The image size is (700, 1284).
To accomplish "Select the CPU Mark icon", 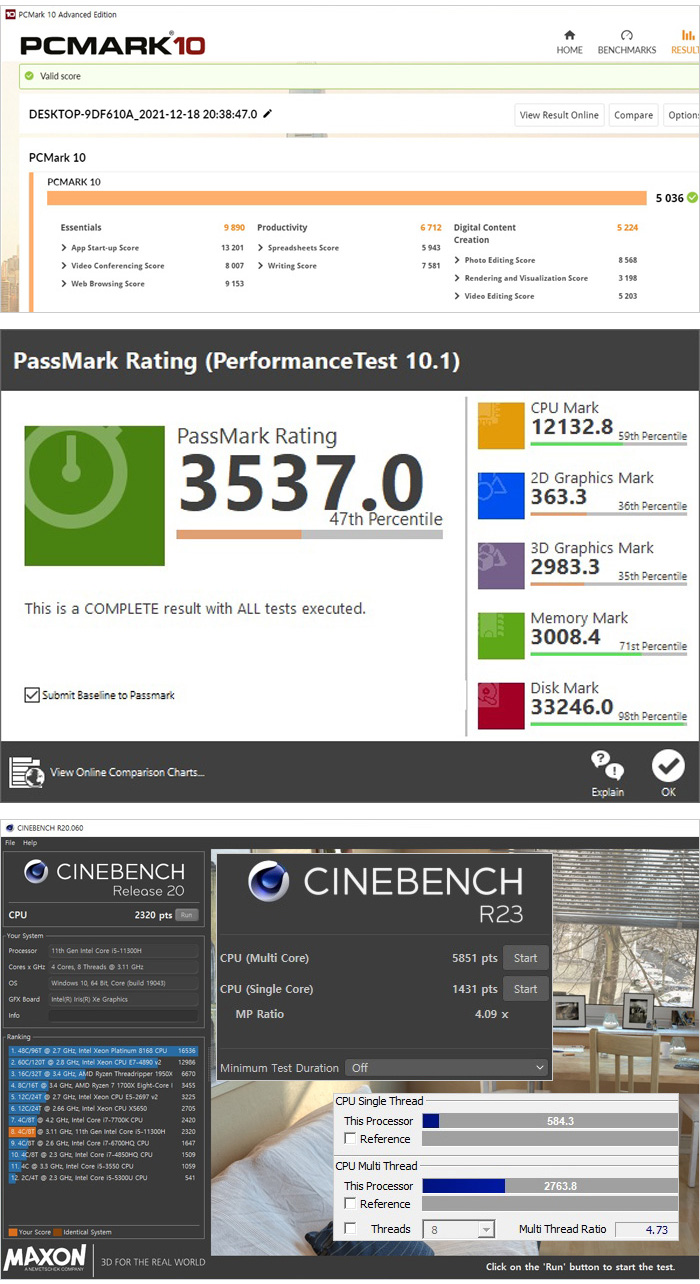I will click(501, 425).
